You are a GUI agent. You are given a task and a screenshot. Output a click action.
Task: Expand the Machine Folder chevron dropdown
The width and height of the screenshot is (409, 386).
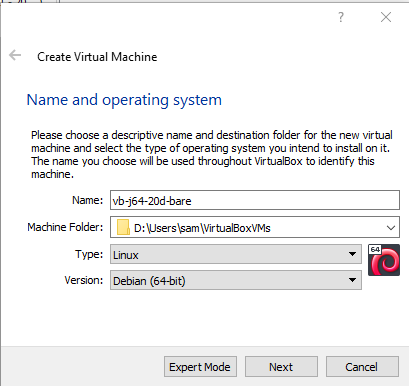[391, 228]
